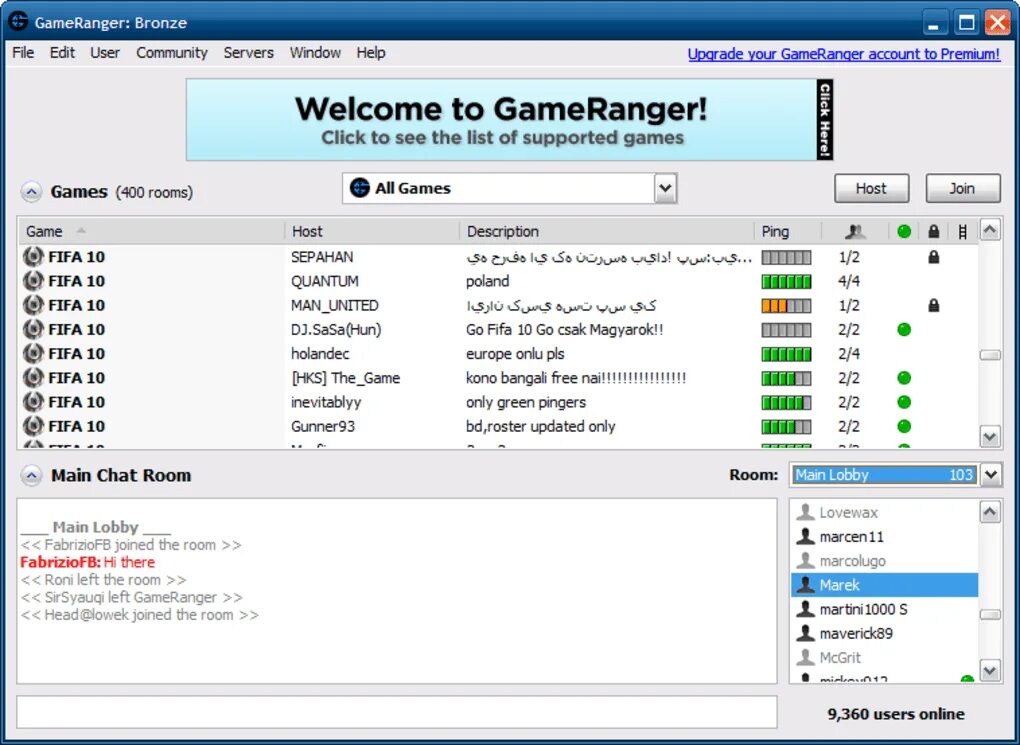1020x745 pixels.
Task: Click user icon next to marcolugo
Action: tap(805, 560)
